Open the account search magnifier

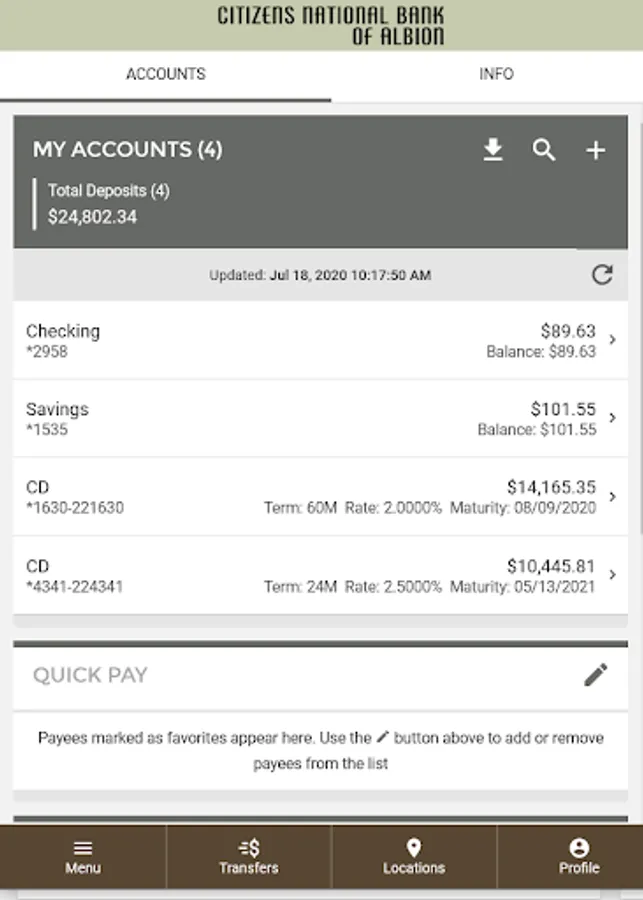544,151
